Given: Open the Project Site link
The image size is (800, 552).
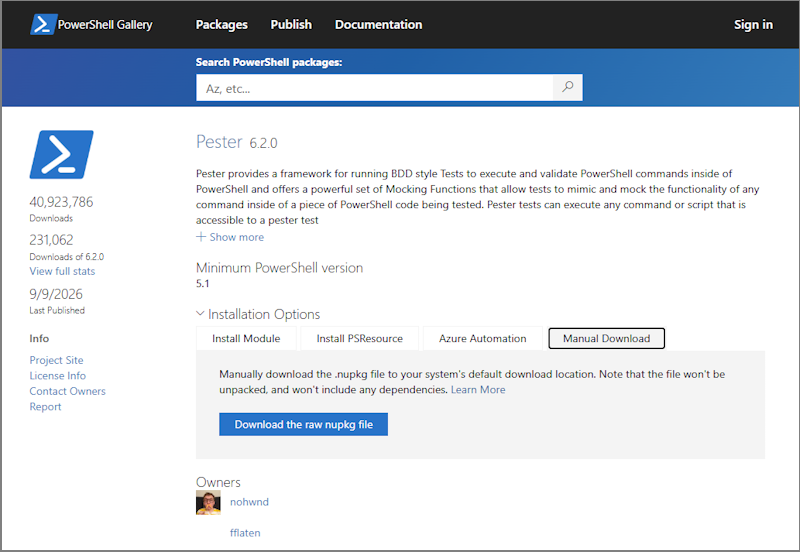Looking at the screenshot, I should [x=56, y=360].
